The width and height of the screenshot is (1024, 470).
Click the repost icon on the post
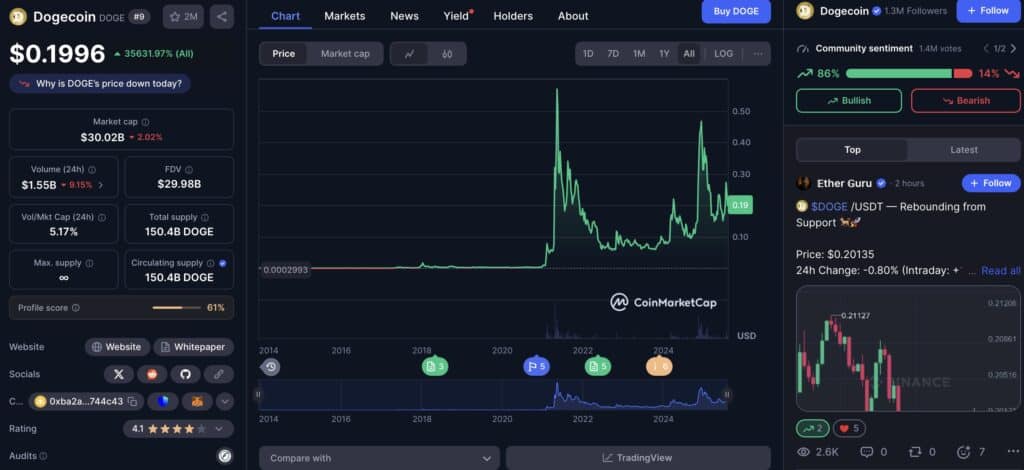point(915,452)
